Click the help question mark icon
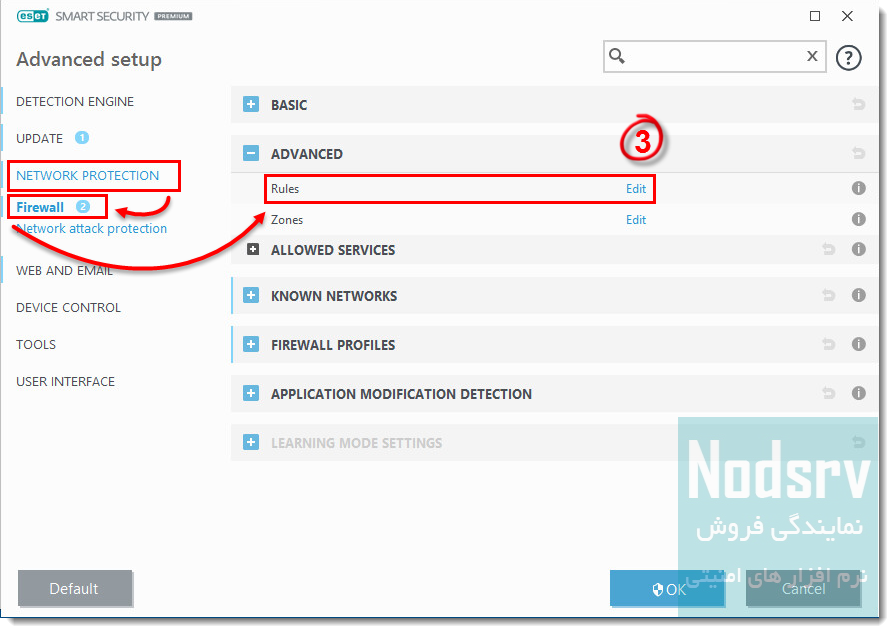This screenshot has width=888, height=627. point(848,58)
